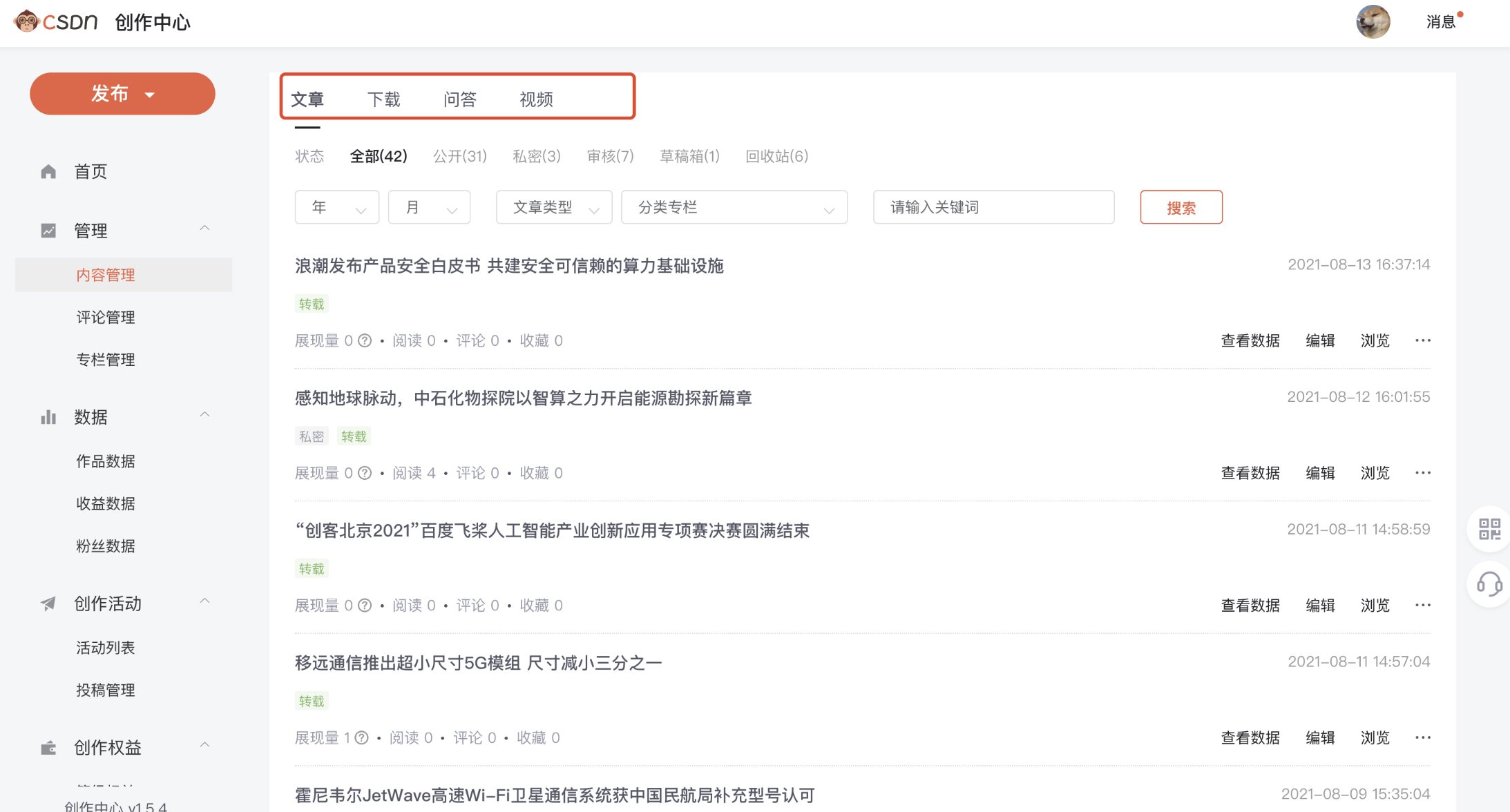1510x812 pixels.
Task: Click the 数据 bar-chart icon in sidebar
Action: click(48, 417)
